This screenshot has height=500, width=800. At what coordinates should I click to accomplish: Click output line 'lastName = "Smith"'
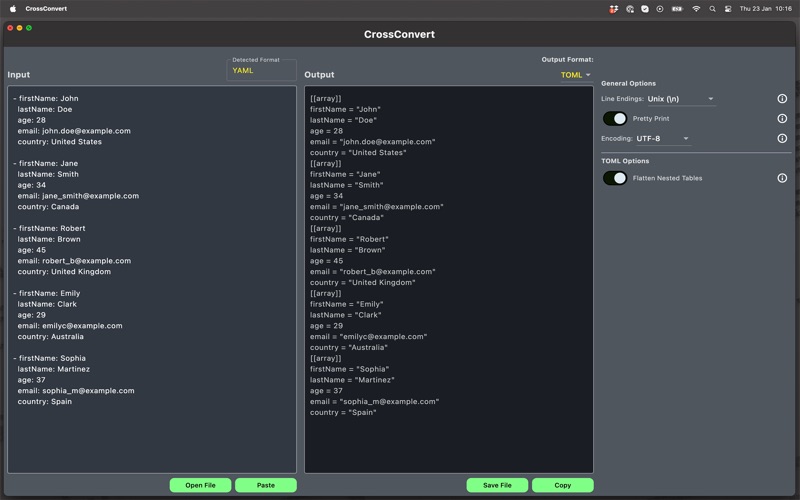tap(347, 185)
